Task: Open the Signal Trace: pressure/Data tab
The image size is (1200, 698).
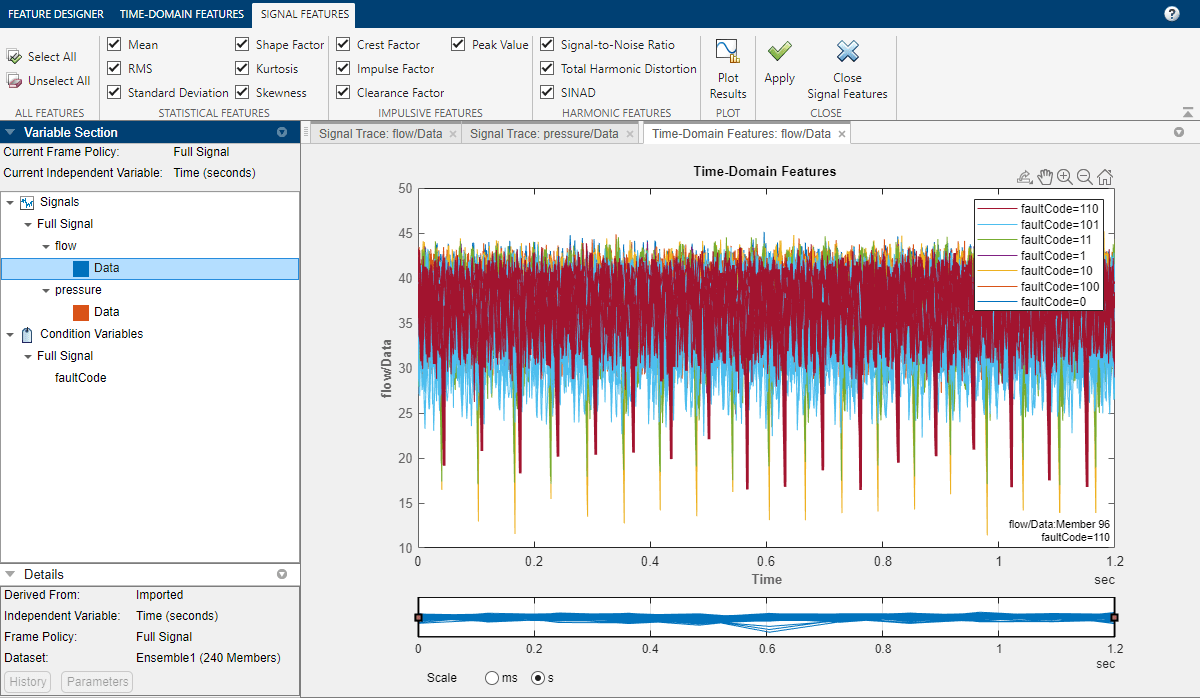Action: tap(544, 134)
